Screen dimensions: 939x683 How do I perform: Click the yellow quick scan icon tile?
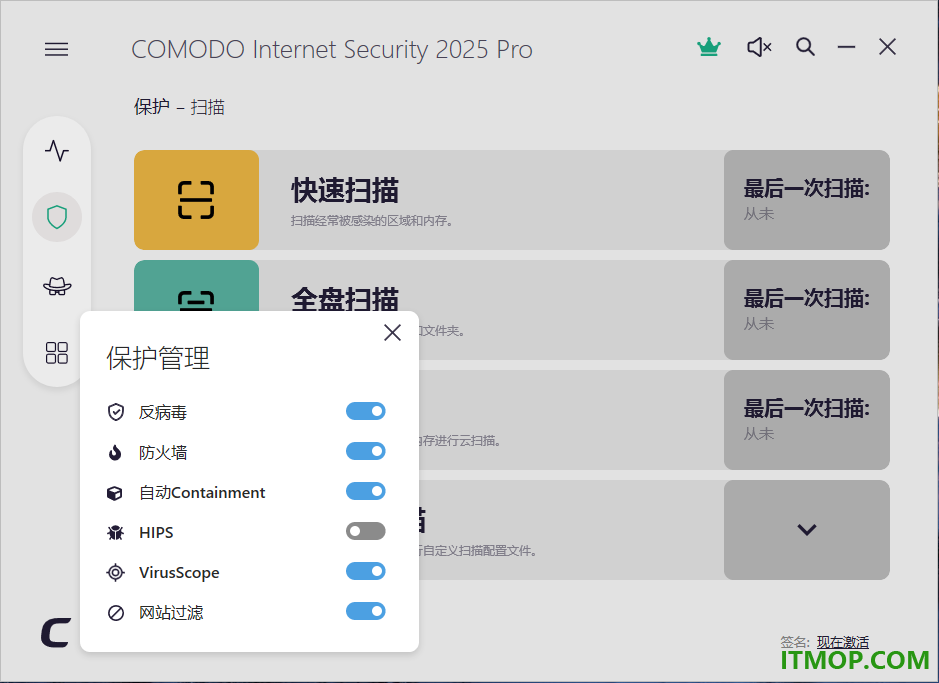click(196, 200)
